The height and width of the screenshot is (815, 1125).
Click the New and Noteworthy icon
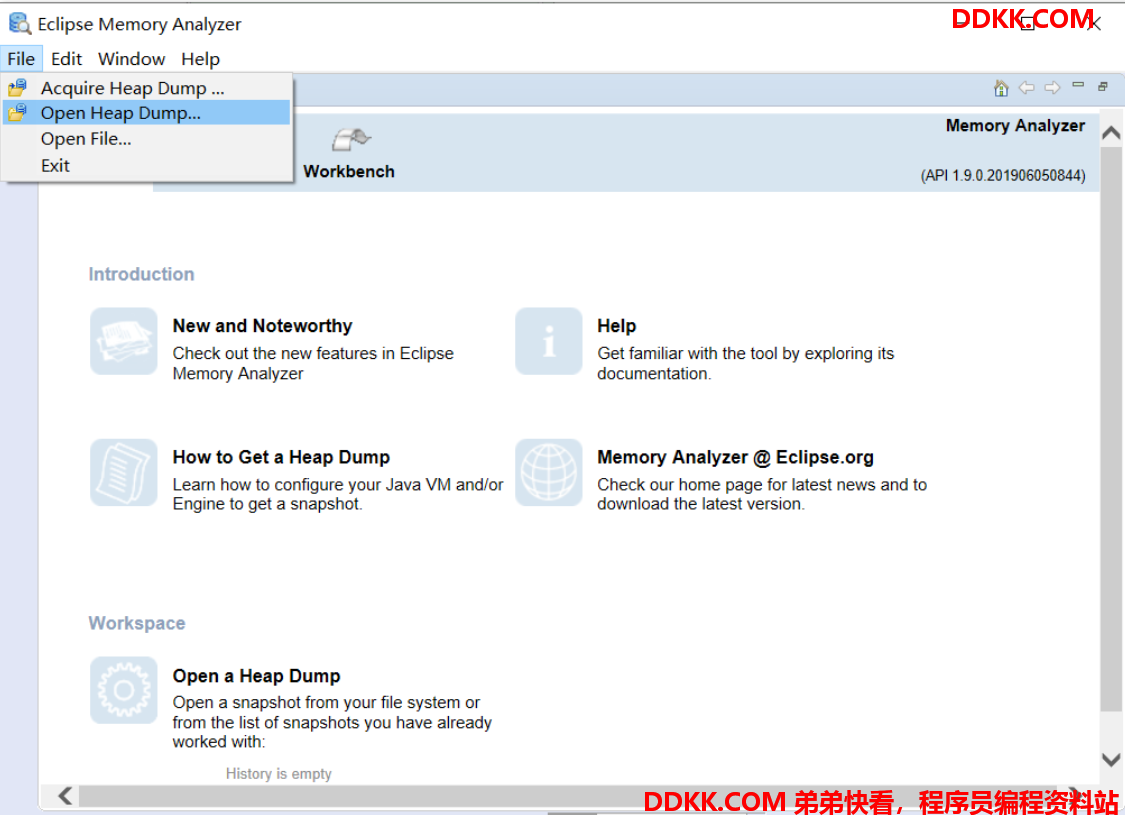point(123,341)
